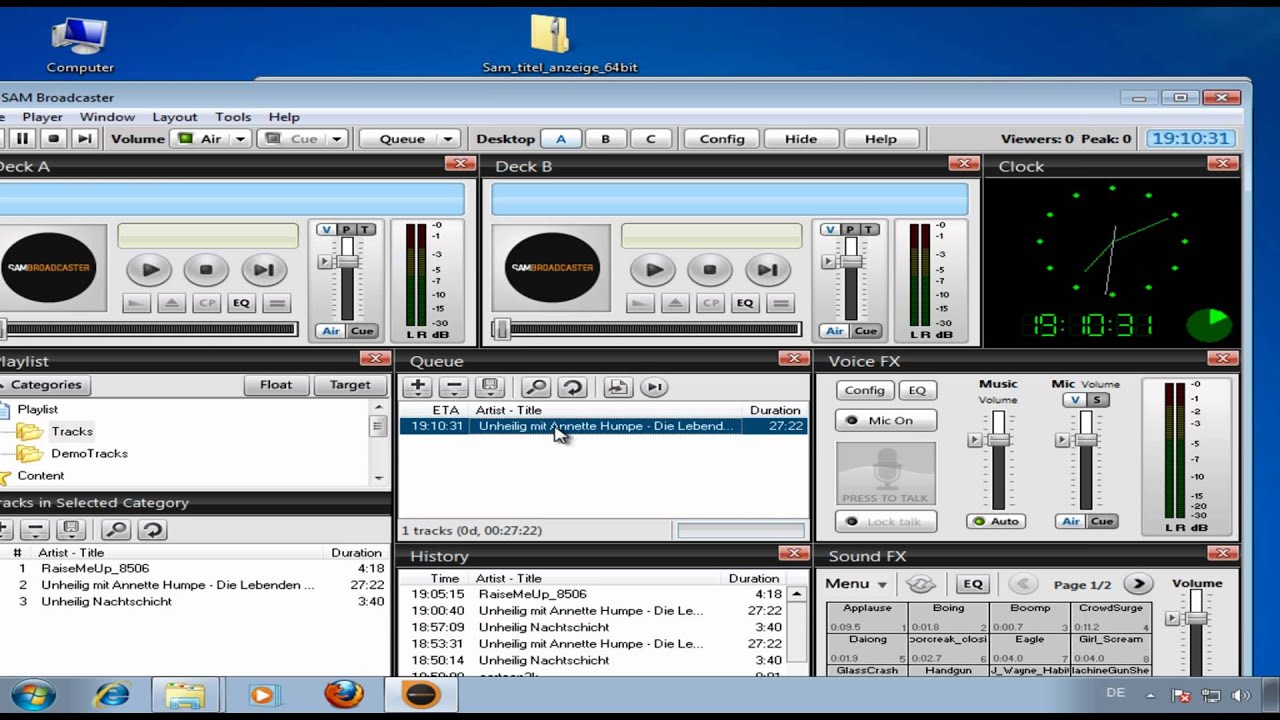
Task: Enable Air output on Deck B
Action: click(835, 331)
